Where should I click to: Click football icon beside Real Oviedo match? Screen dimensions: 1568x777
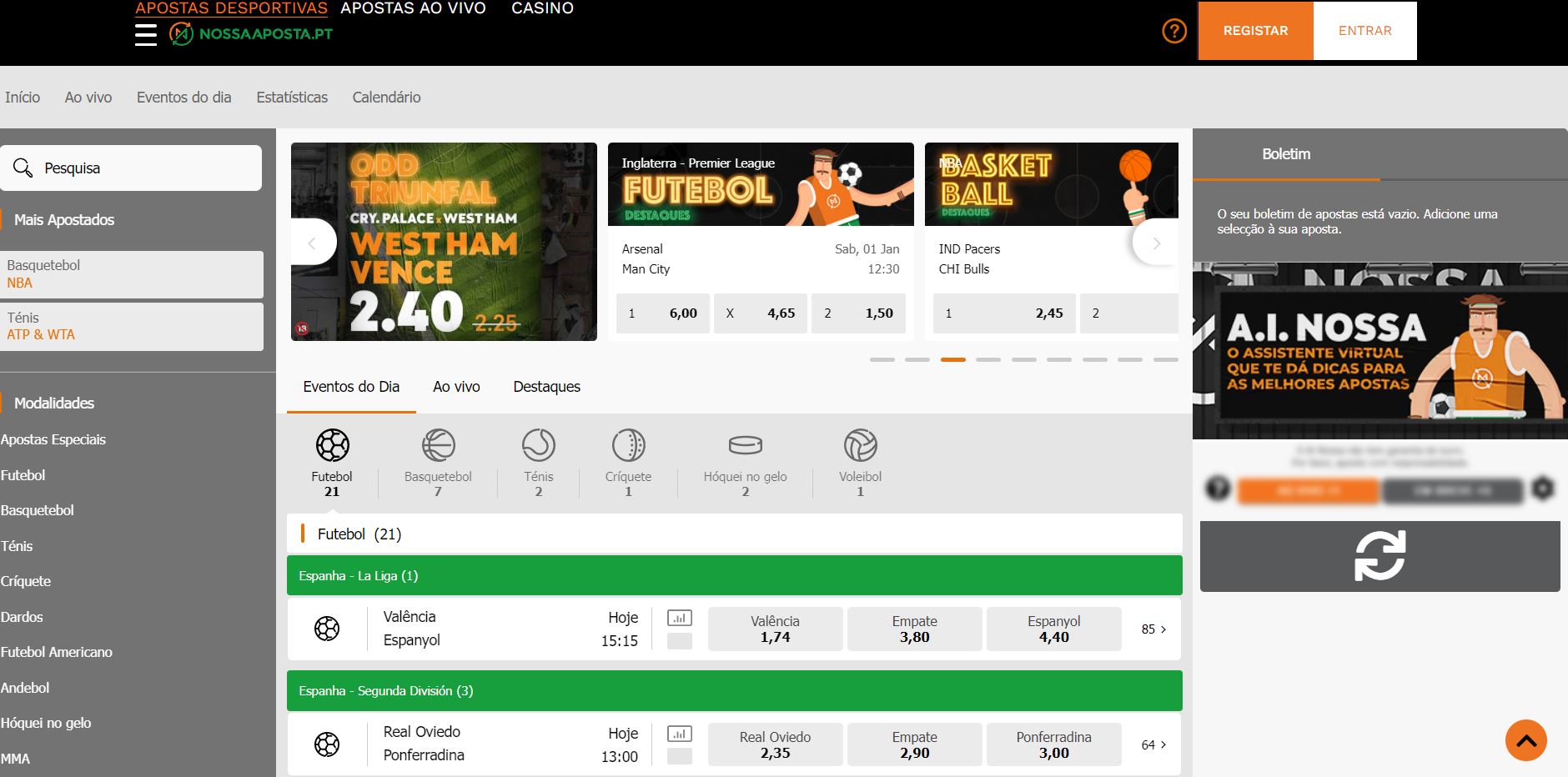(x=327, y=744)
